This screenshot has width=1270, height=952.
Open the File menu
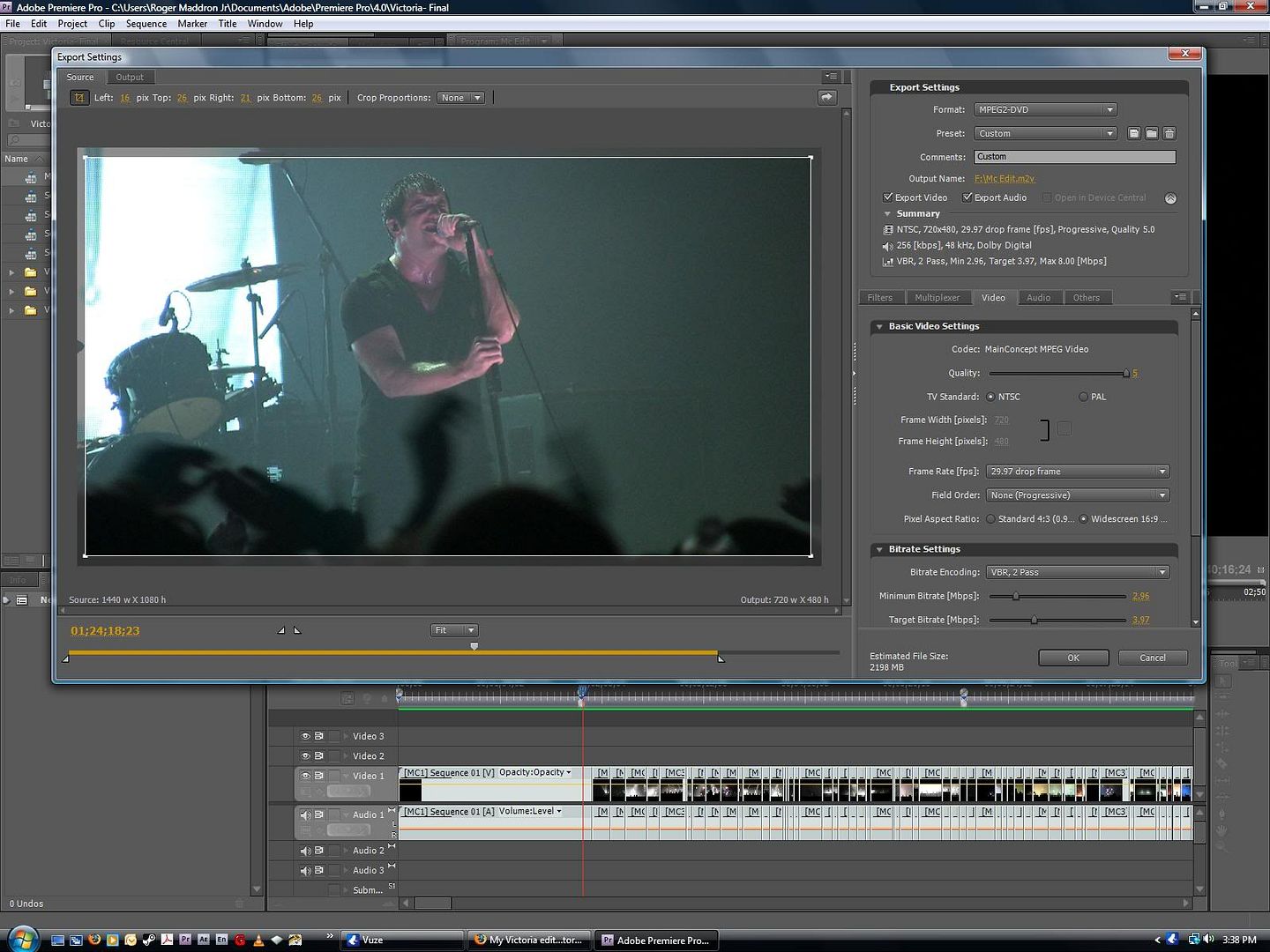(13, 24)
